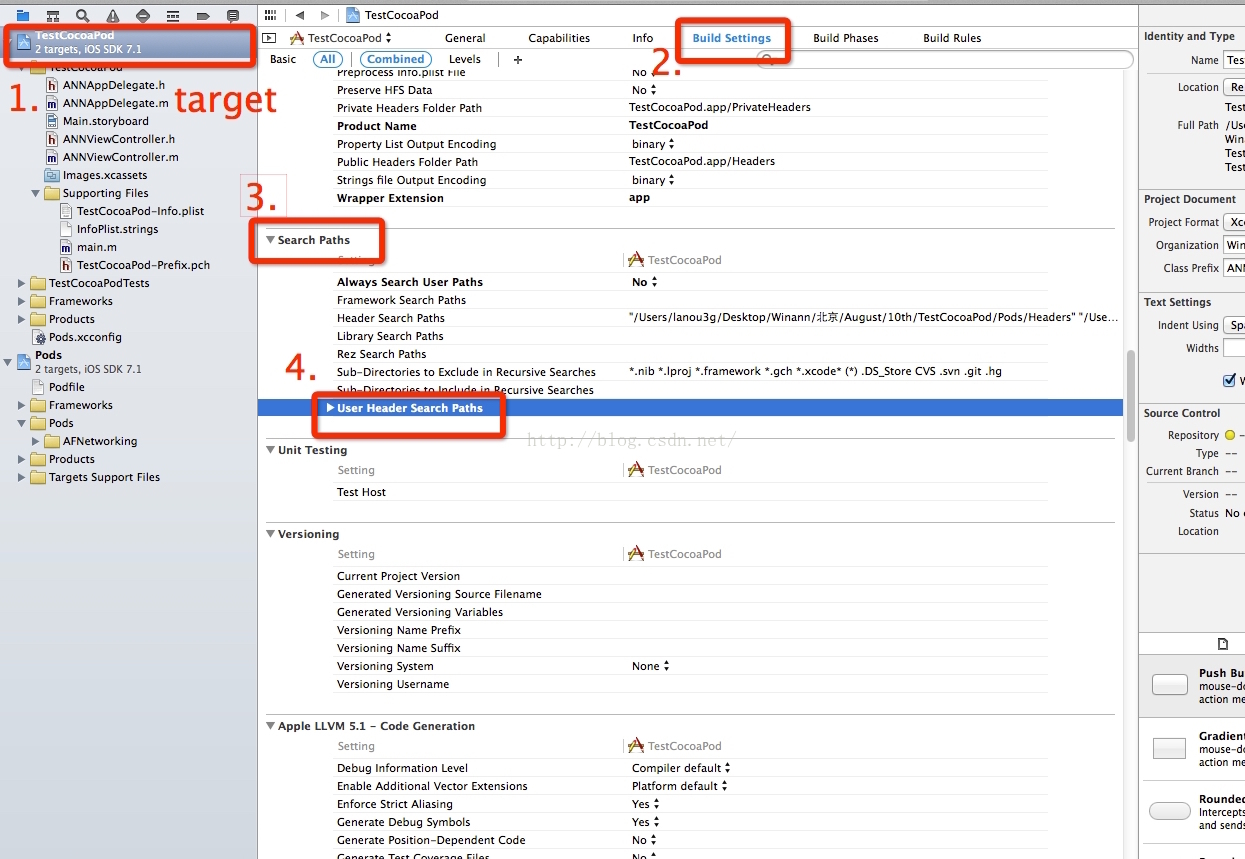
Task: Click the Test Host setting row
Action: [x=692, y=492]
